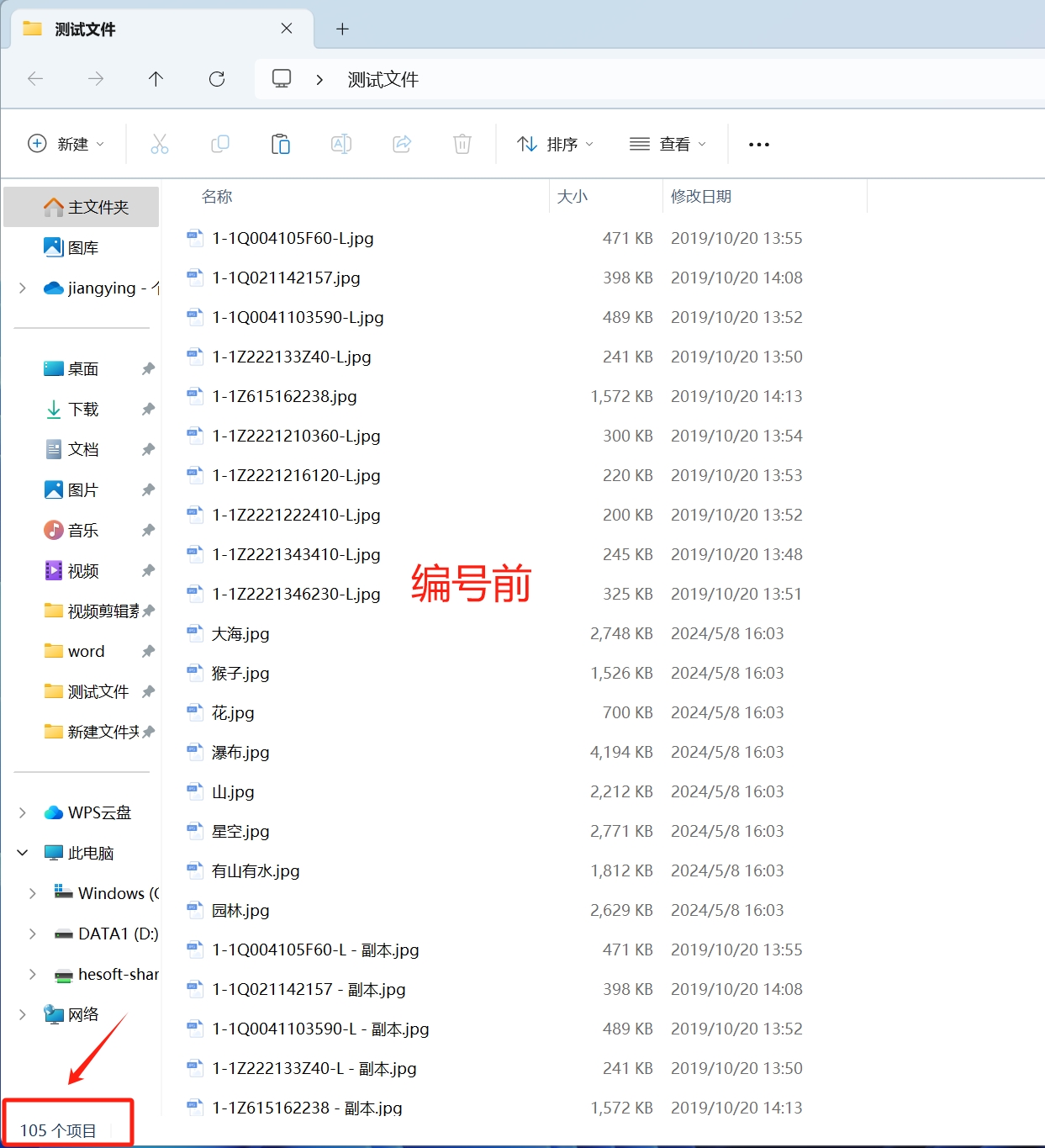Expand the 此电脑 tree item
This screenshot has width=1045, height=1148.
click(x=22, y=852)
